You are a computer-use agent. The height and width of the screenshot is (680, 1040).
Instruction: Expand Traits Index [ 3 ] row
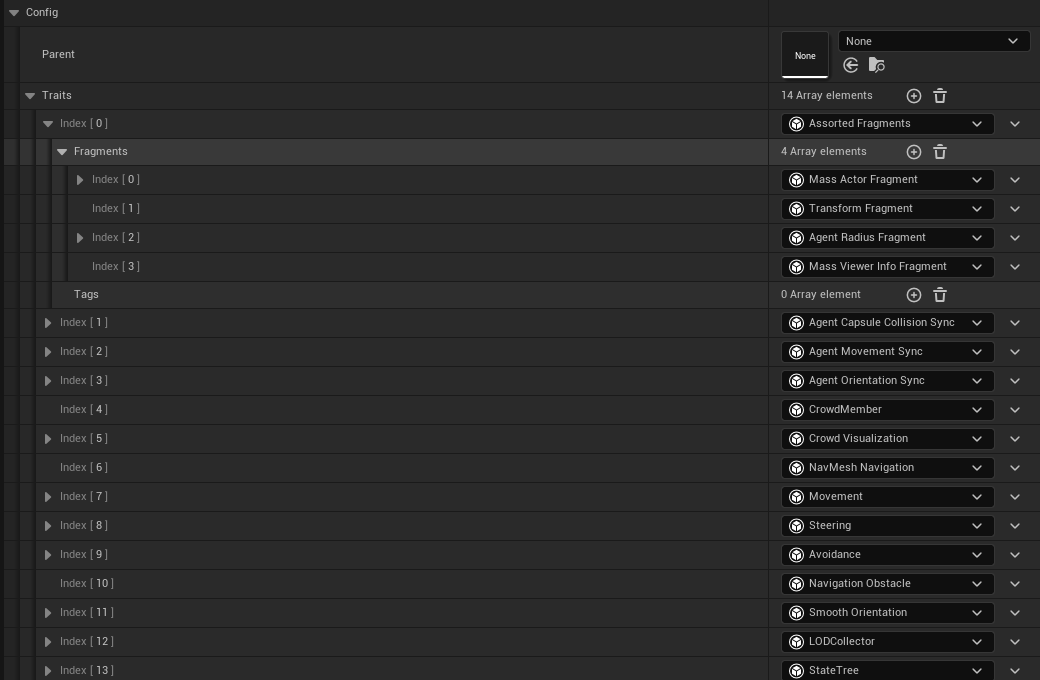[48, 381]
